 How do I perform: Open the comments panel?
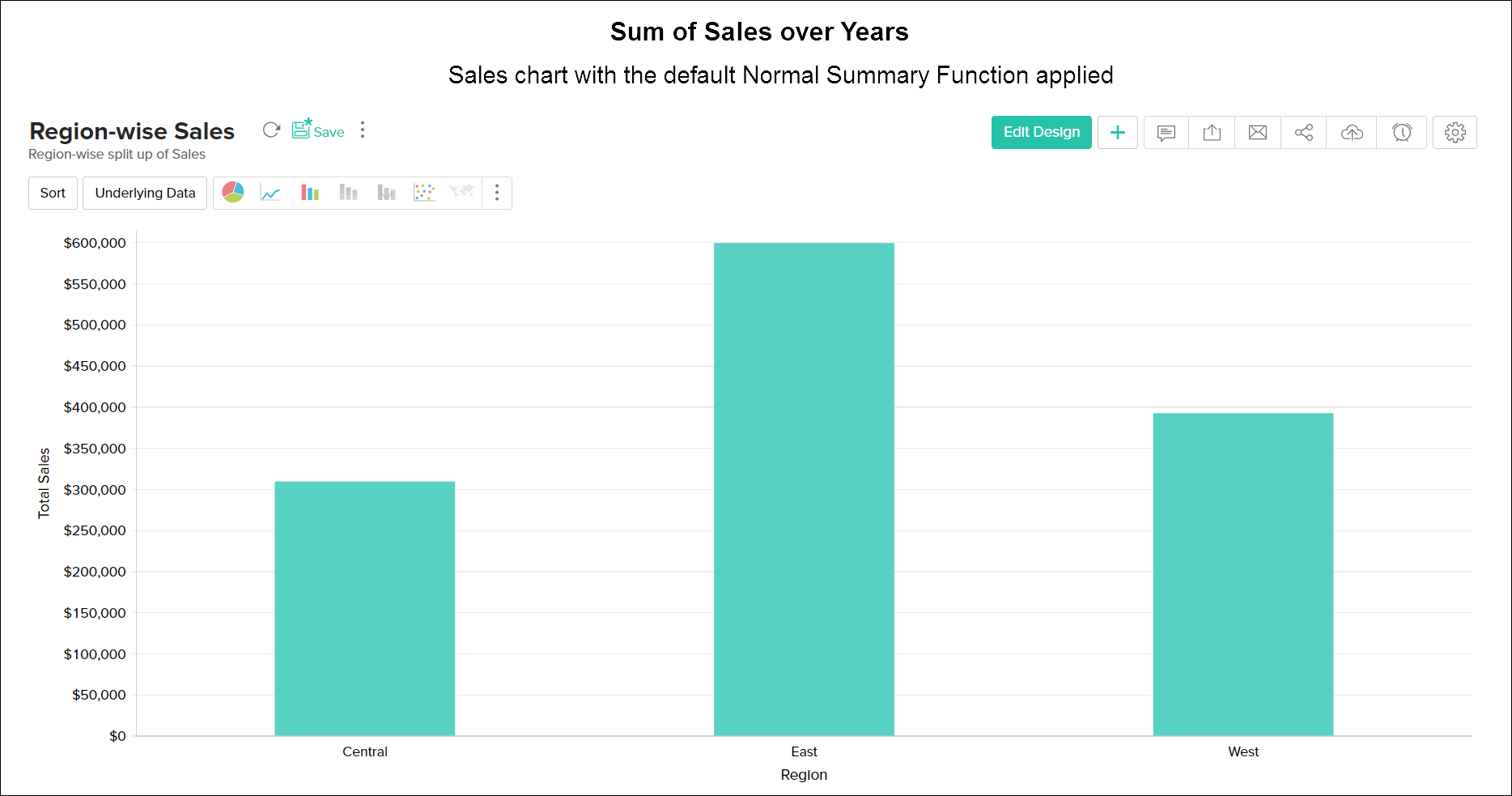(1166, 132)
